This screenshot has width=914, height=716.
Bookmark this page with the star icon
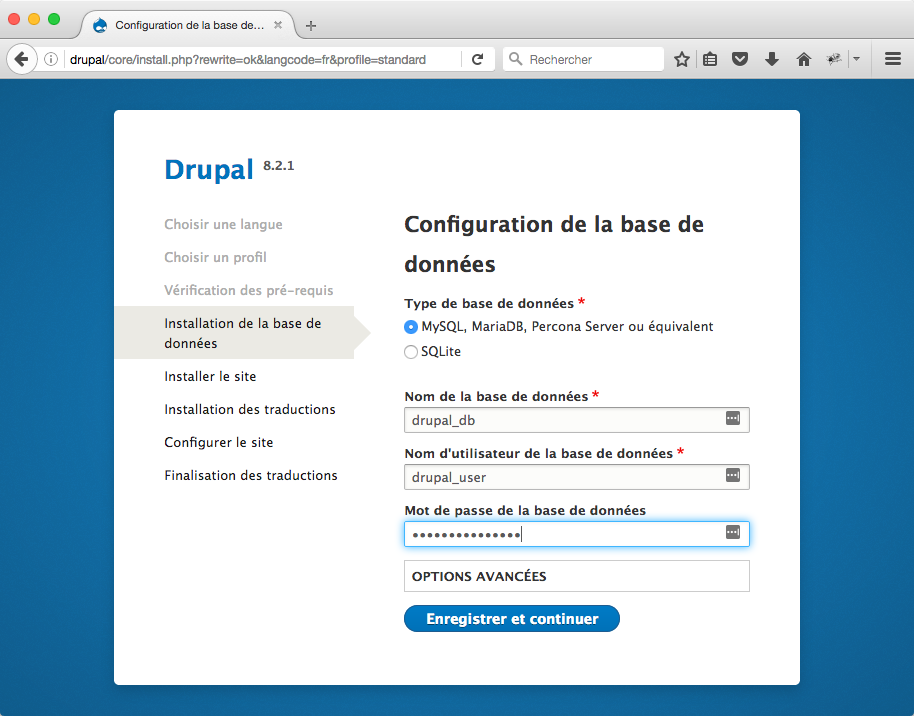681,59
